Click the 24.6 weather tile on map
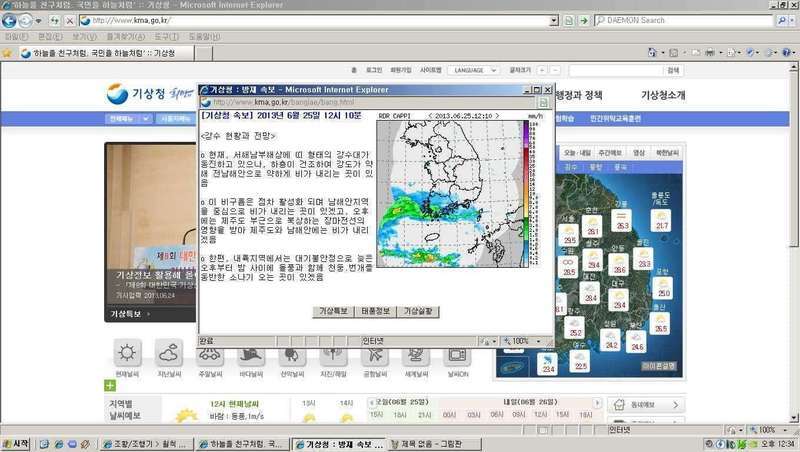This screenshot has width=800, height=452. click(x=637, y=341)
